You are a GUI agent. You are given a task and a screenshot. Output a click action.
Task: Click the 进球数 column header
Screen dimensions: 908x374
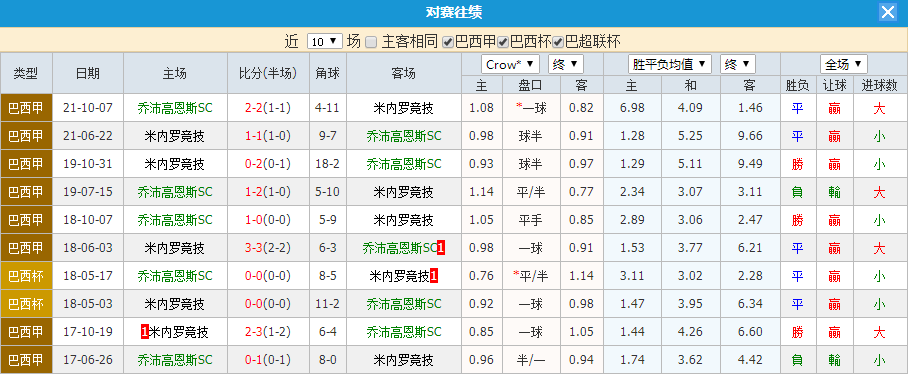click(x=879, y=85)
